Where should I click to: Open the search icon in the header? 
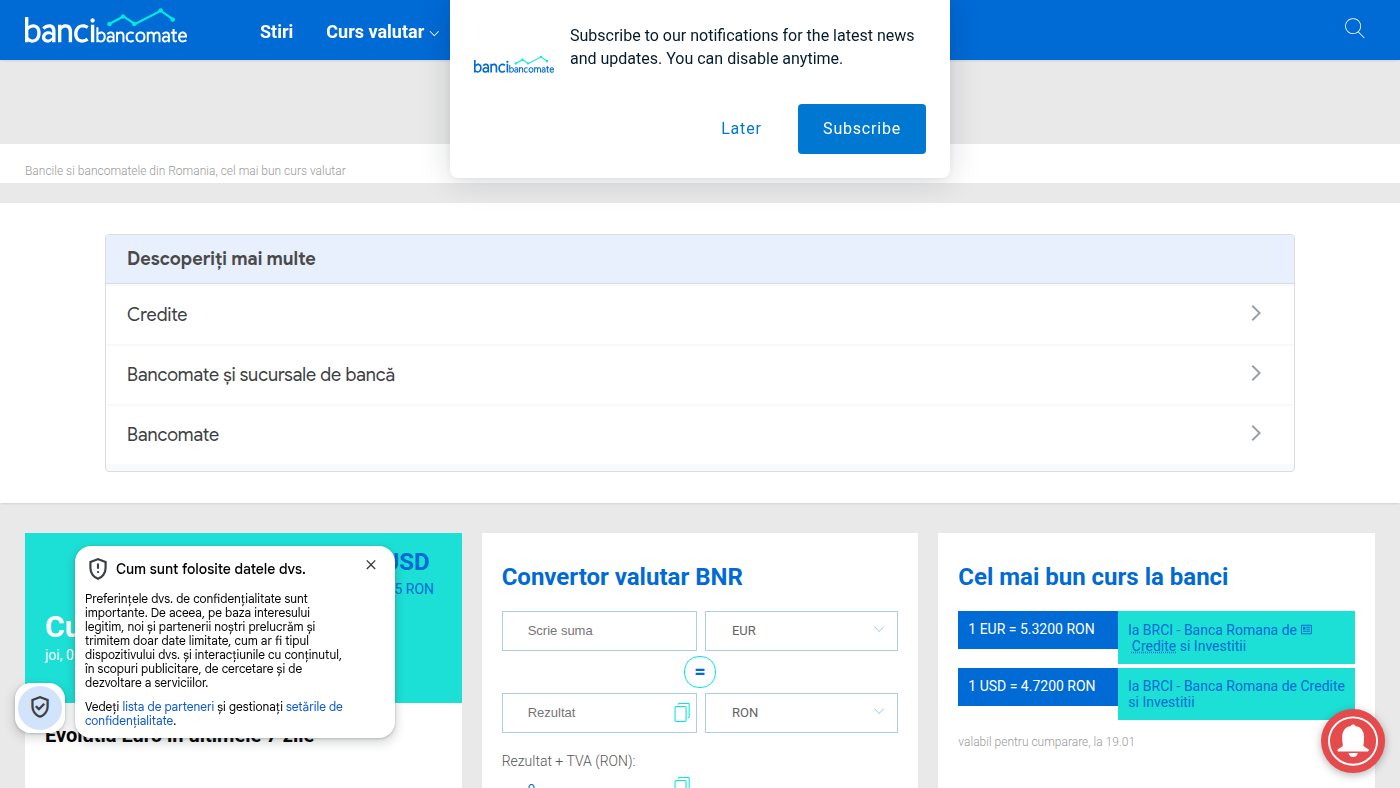pyautogui.click(x=1355, y=28)
